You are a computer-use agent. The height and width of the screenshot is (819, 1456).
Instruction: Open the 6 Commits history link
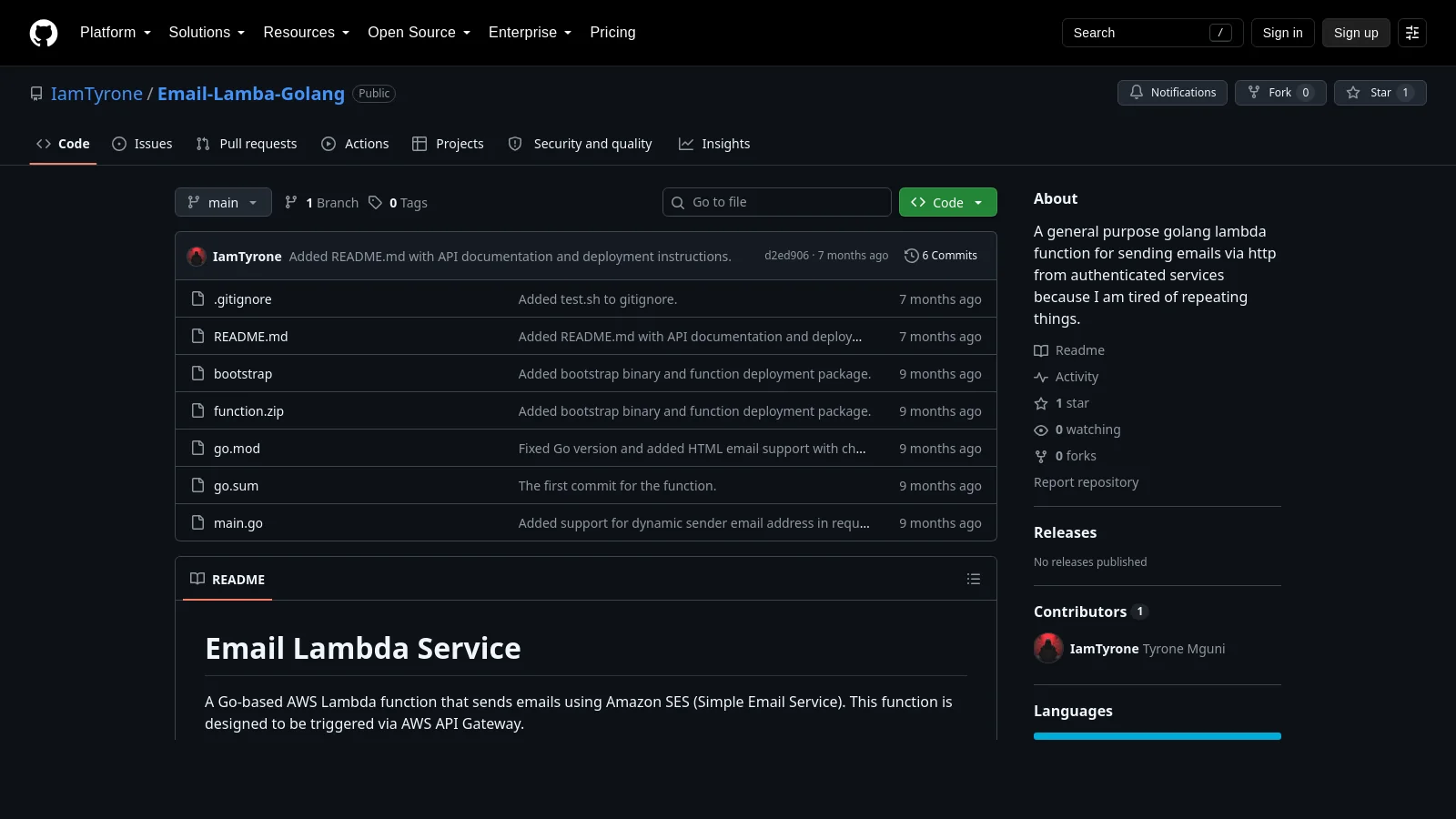click(941, 256)
